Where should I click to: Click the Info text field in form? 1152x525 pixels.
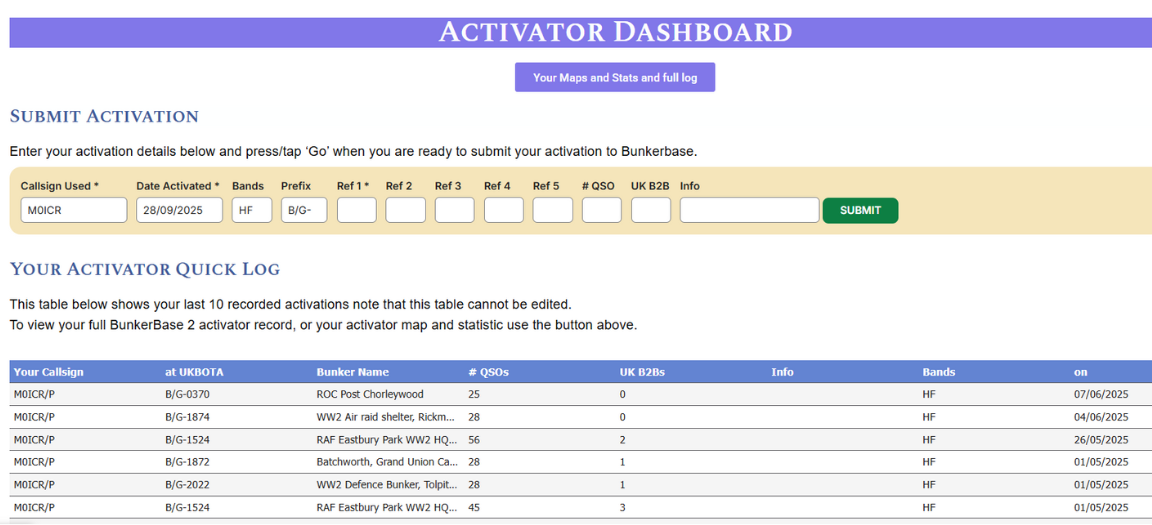pos(749,210)
